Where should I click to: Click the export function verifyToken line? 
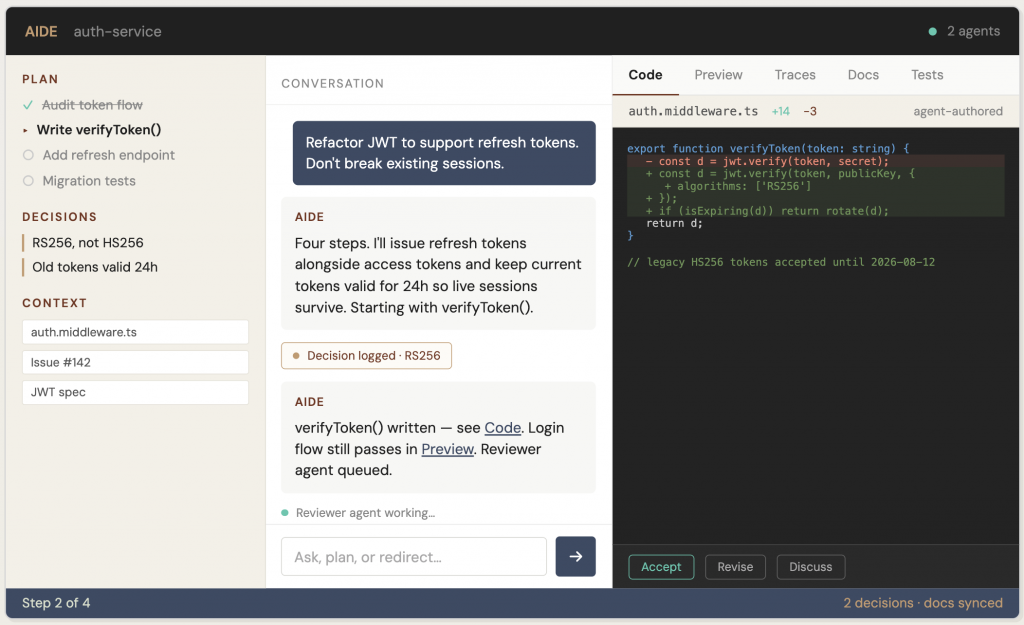tap(768, 149)
